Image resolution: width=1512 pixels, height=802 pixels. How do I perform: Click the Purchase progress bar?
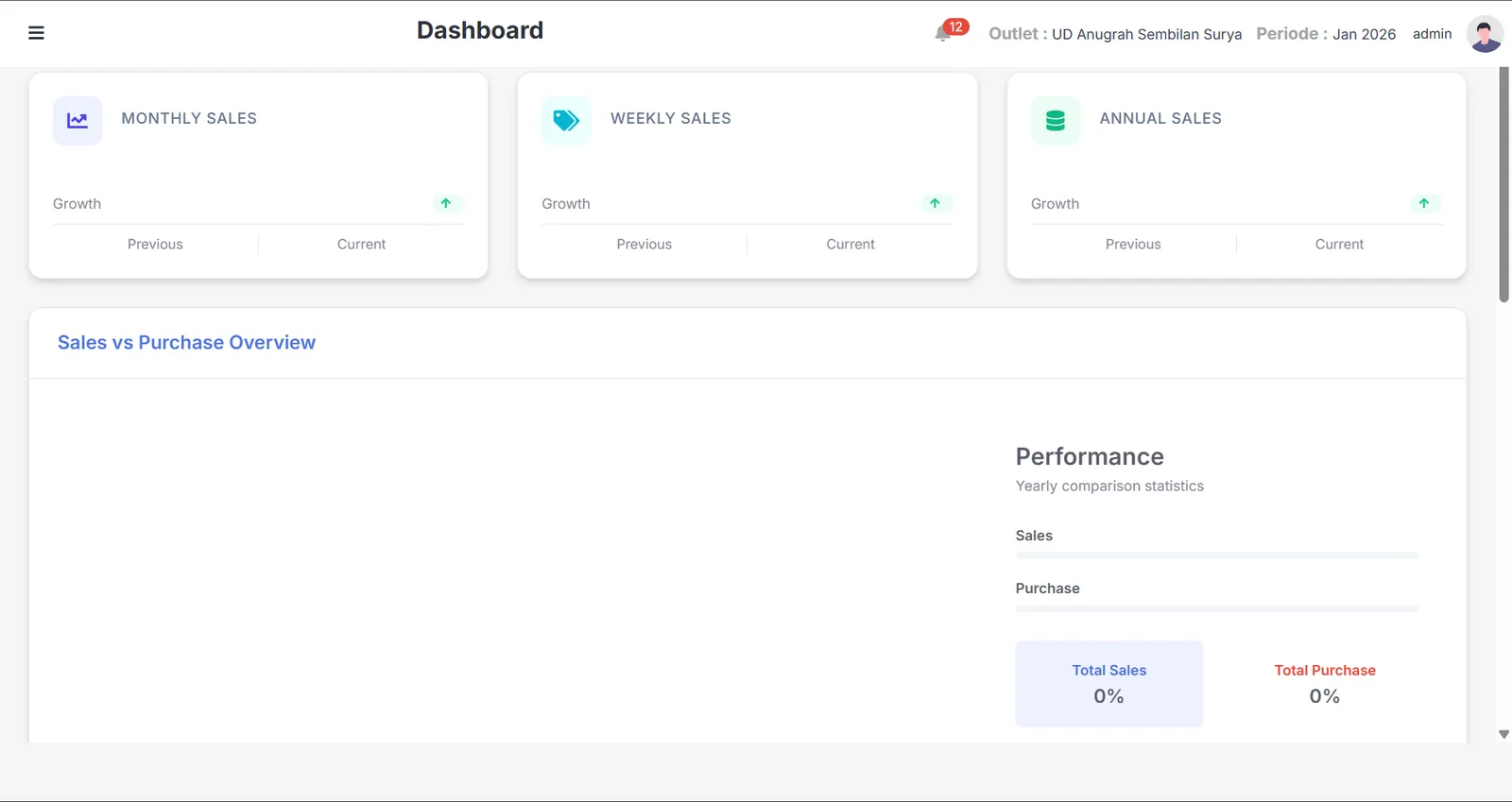1216,608
